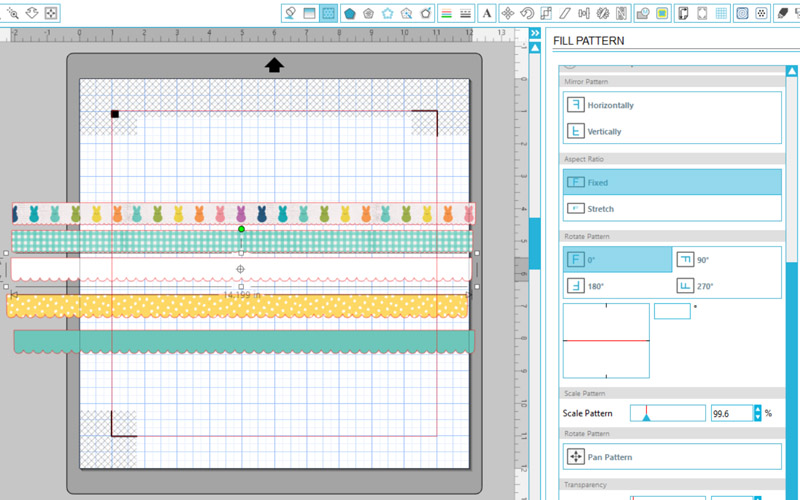Viewport: 800px width, 500px height.
Task: Click the Pan Pattern button
Action: pos(672,457)
